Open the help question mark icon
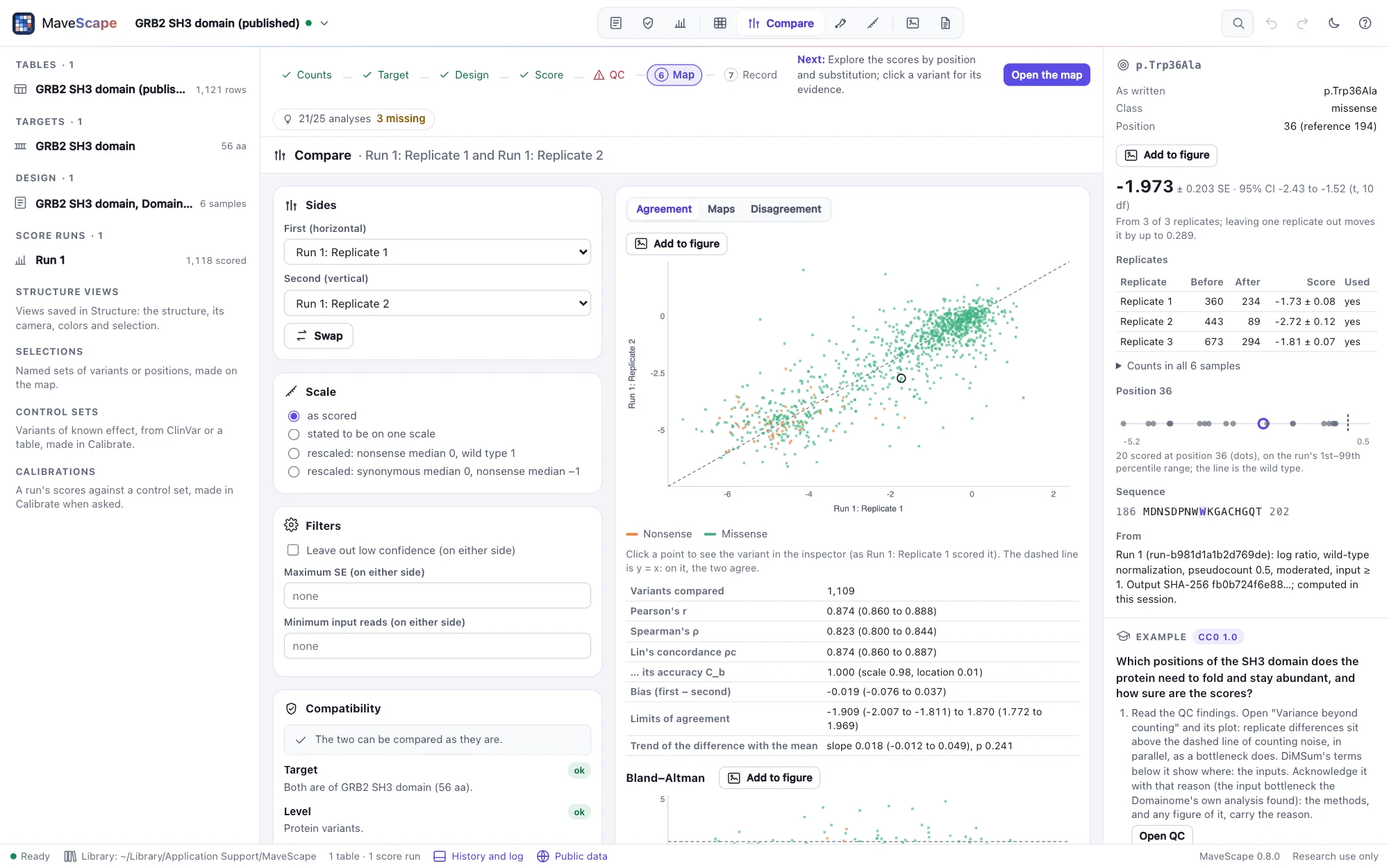Image resolution: width=1389 pixels, height=868 pixels. (1365, 23)
